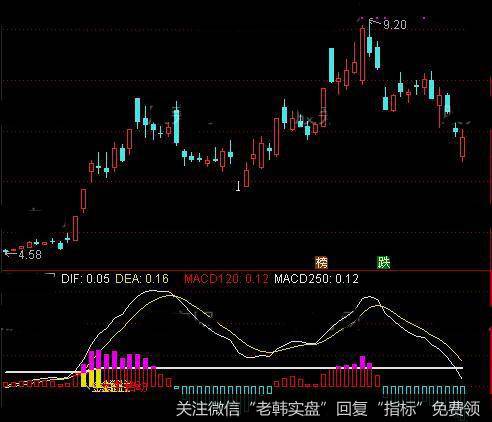Screen dimensions: 492x422
Task: Click the white "1" marker below the candlestick
Action: (238, 186)
